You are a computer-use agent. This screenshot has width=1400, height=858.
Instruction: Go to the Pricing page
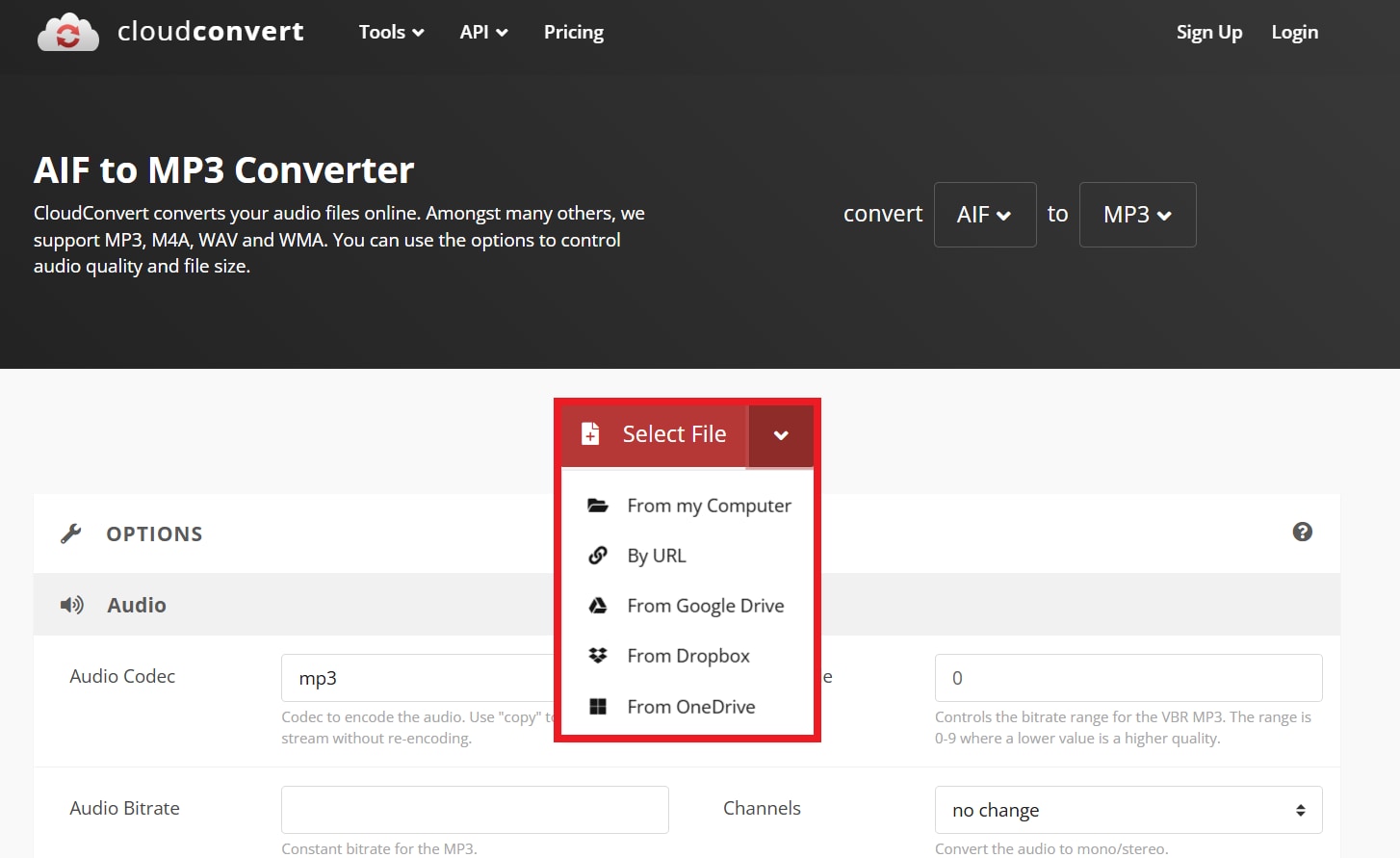point(574,32)
